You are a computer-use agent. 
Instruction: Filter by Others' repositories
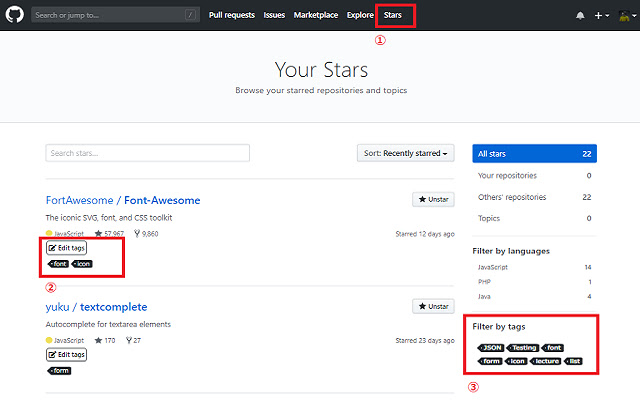coord(534,197)
